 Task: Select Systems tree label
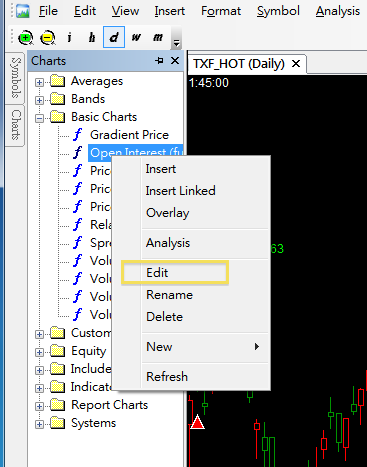click(x=93, y=423)
